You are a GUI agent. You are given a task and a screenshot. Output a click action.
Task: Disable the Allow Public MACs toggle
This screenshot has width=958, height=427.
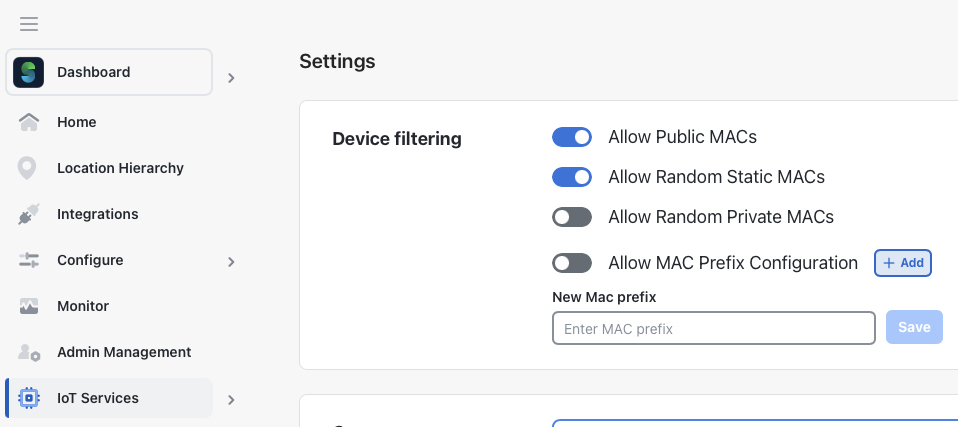[x=572, y=137]
